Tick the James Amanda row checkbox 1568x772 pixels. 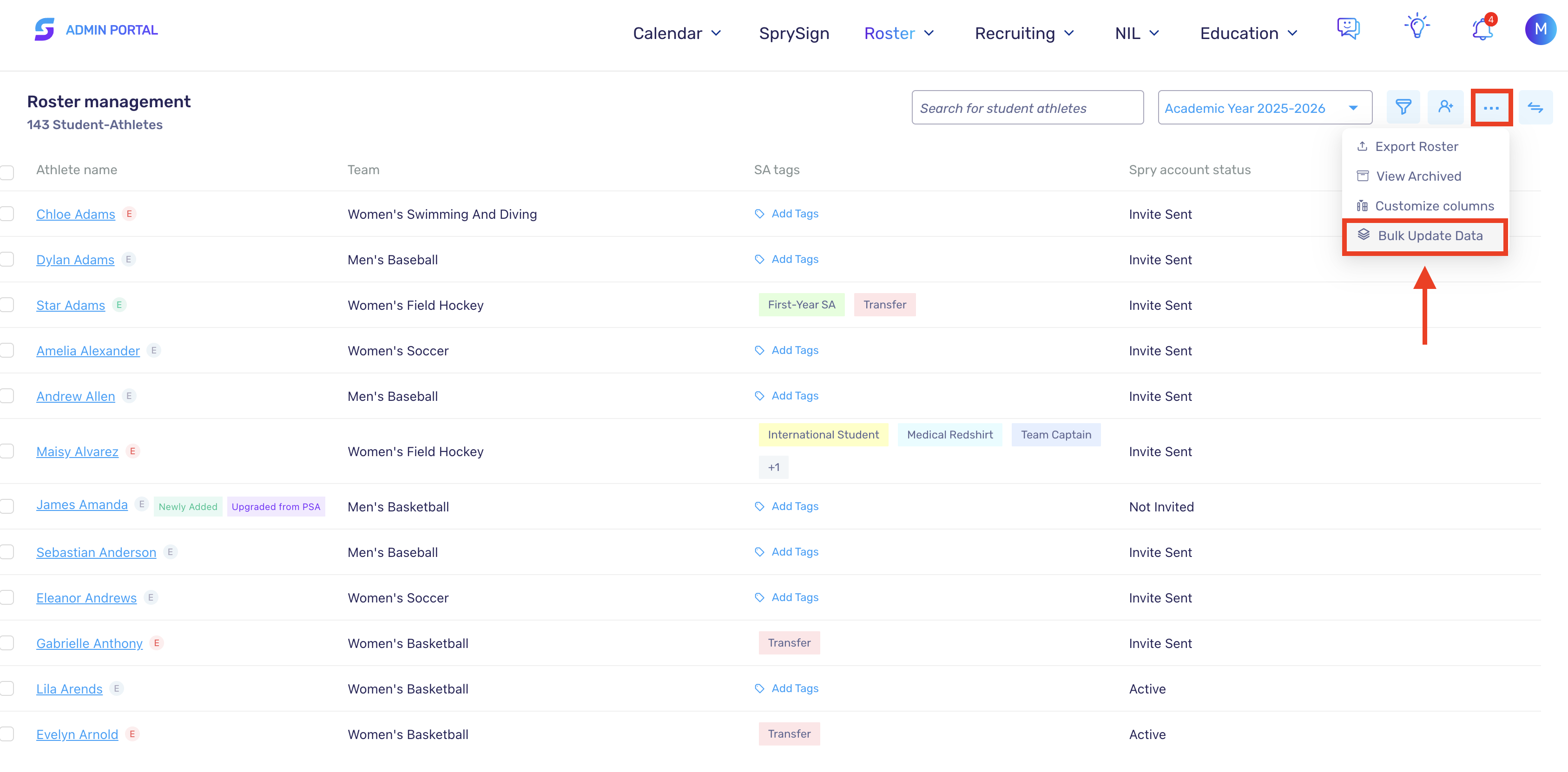(7, 507)
